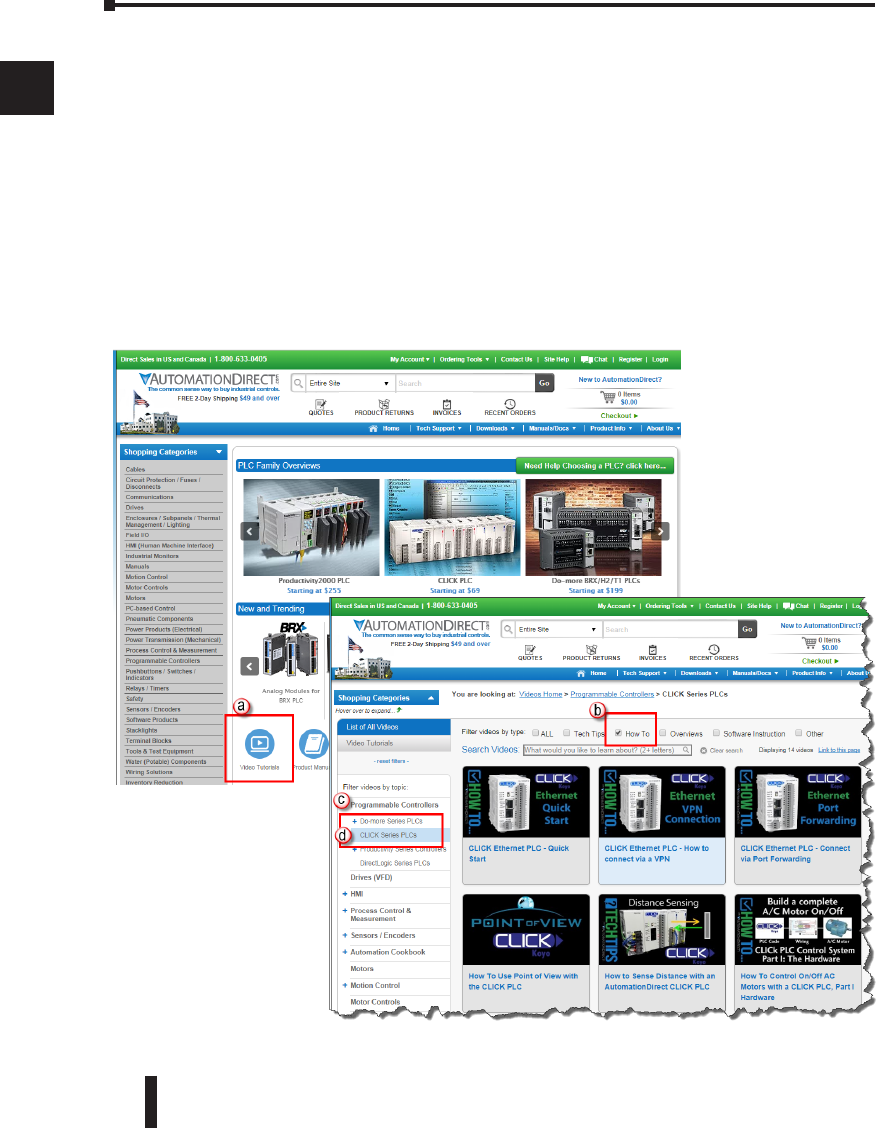Click Videos Home breadcrumb link
884x1128 pixels.
point(541,694)
